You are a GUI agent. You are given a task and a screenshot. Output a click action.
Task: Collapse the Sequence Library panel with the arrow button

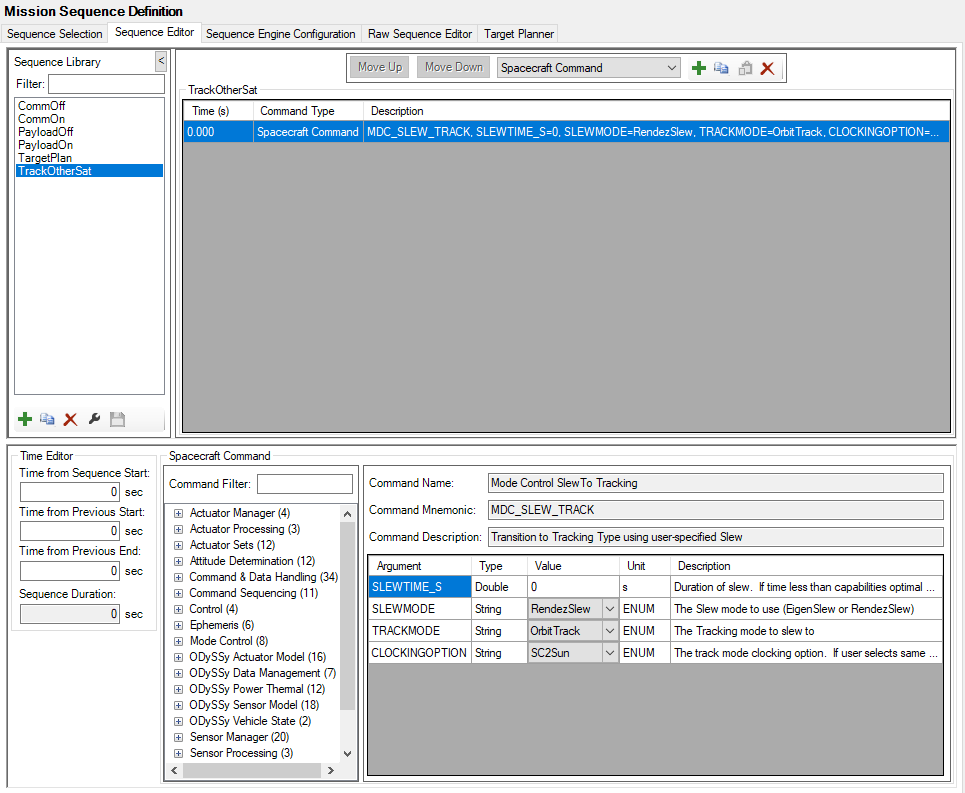[x=159, y=61]
